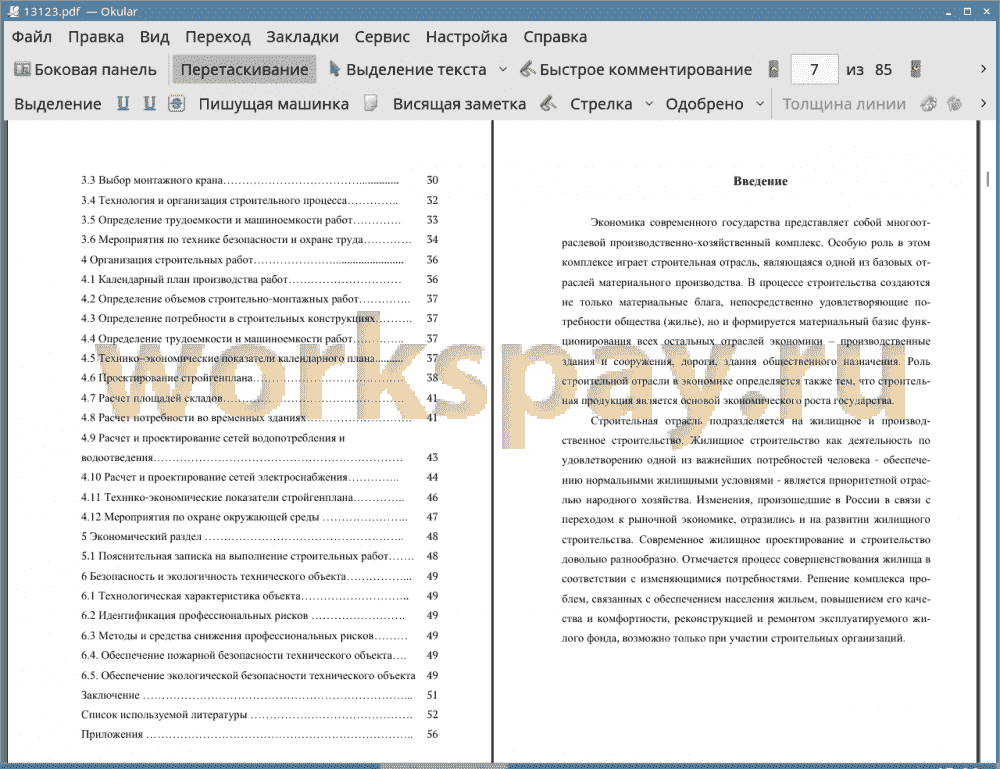
Task: Click the first palette icon after Толщина линии
Action: tap(929, 103)
